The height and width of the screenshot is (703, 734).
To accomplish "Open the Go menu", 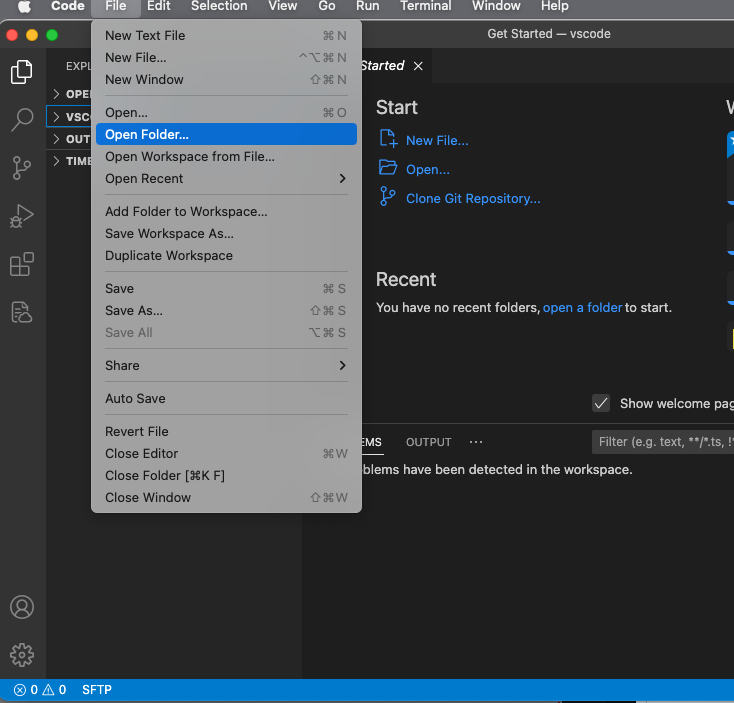I will tap(327, 7).
